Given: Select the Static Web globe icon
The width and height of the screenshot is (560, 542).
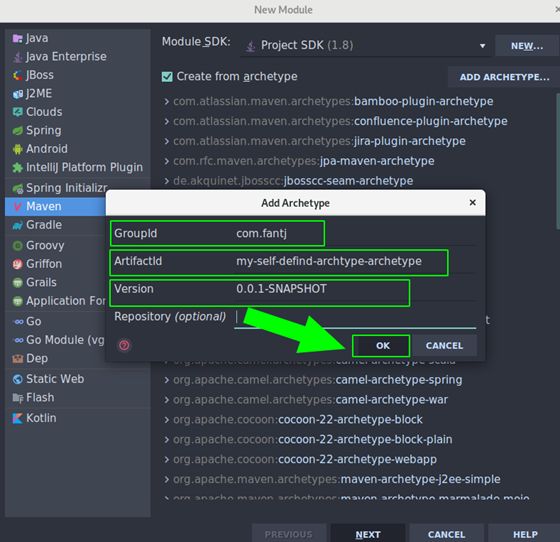Looking at the screenshot, I should click(x=17, y=379).
